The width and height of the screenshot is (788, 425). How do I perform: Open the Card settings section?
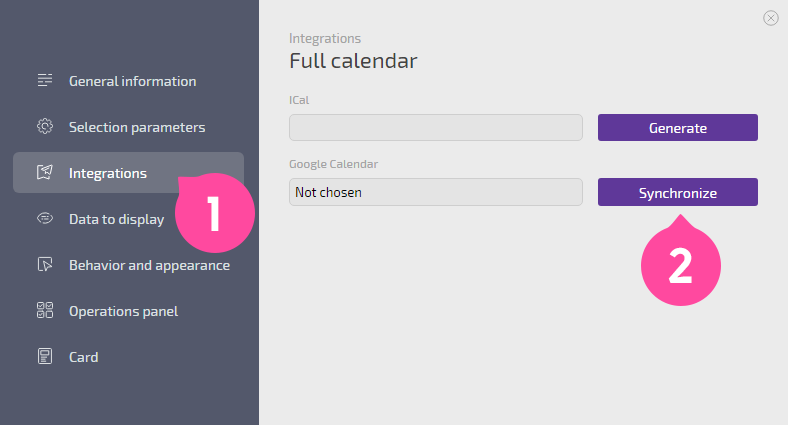pos(83,357)
